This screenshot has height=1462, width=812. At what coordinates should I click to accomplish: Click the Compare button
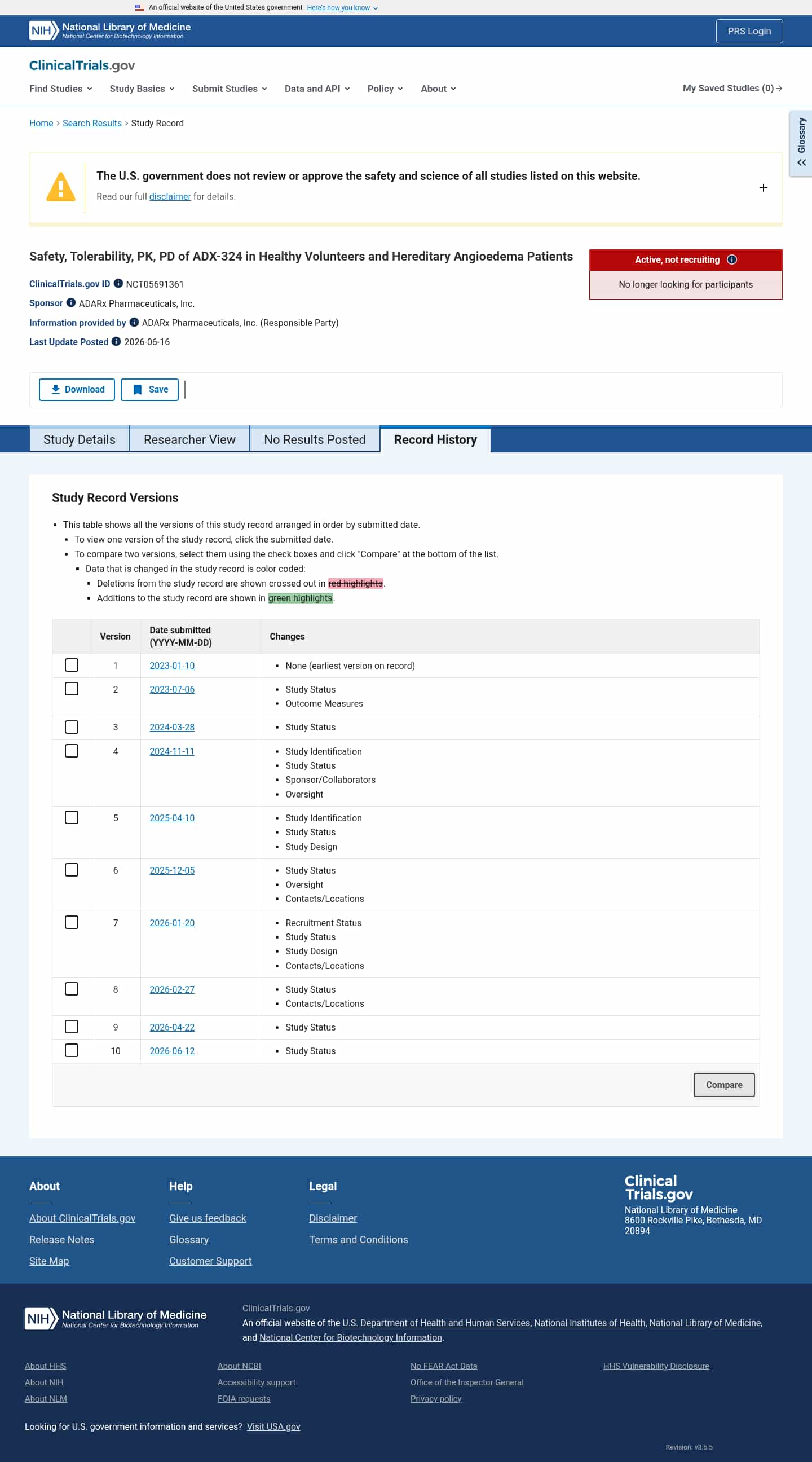[724, 1085]
